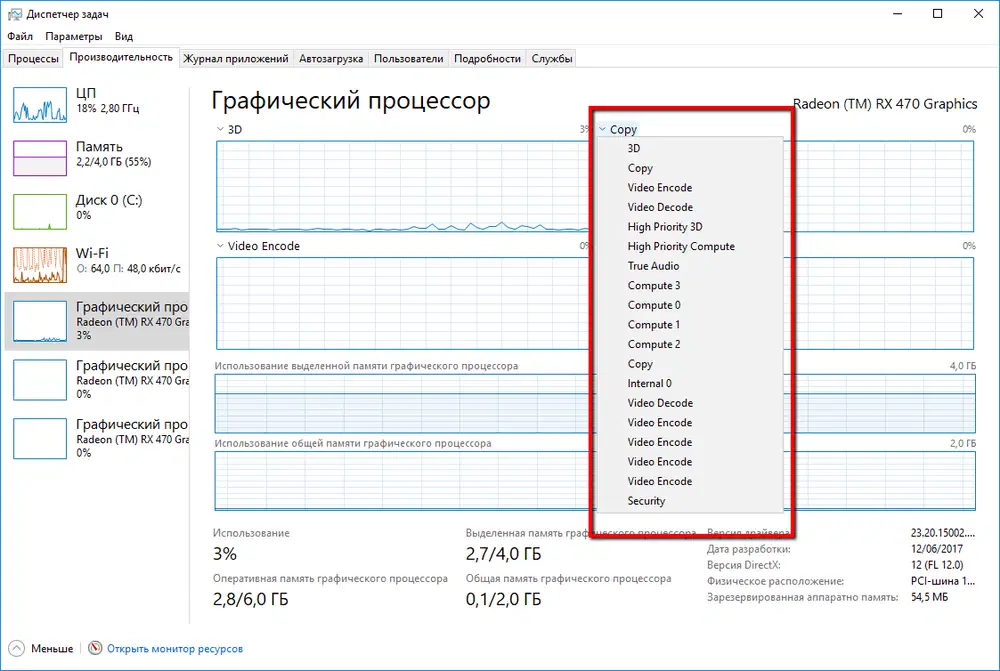Viewport: 1000px width, 671px height.
Task: Select the Диск 0 (C:) graph thumbnail
Action: coord(40,212)
